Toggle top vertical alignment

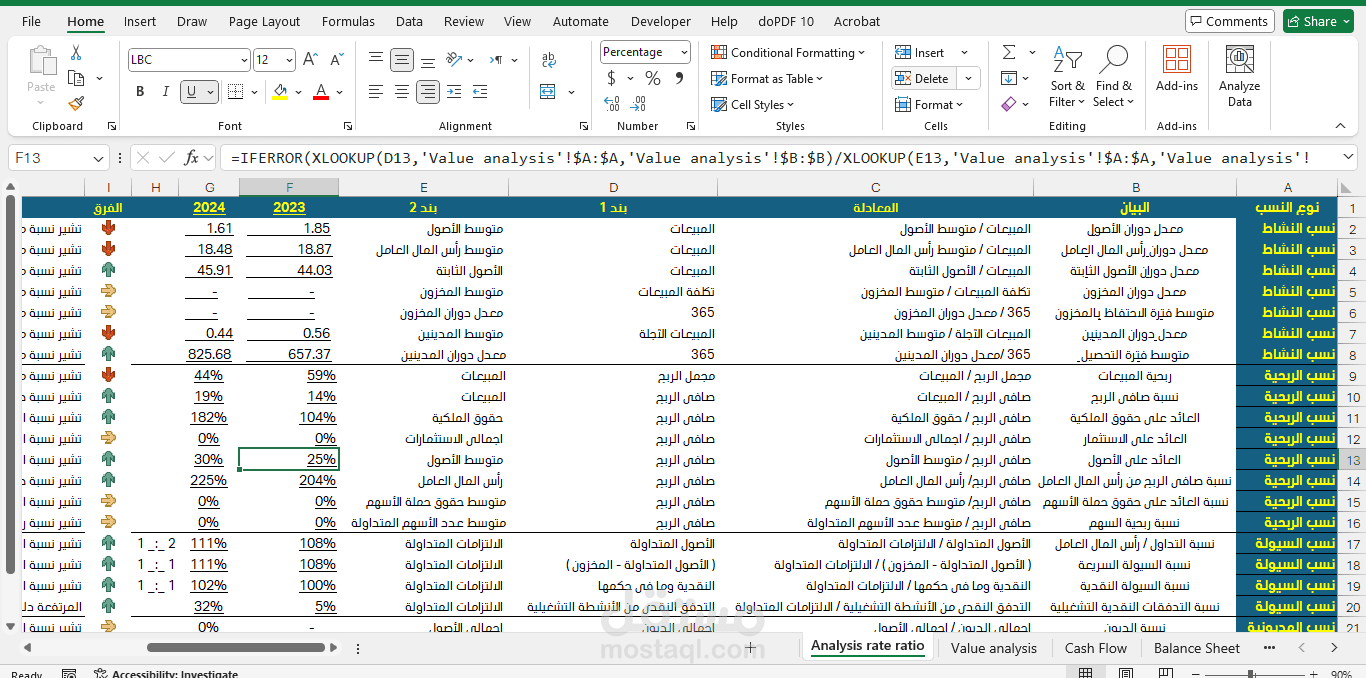(x=376, y=60)
